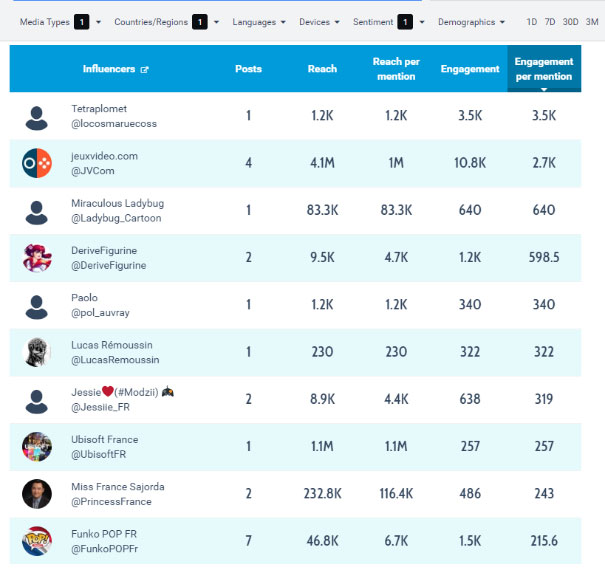The width and height of the screenshot is (605, 570).
Task: Switch to the 30D time range
Action: coord(570,21)
